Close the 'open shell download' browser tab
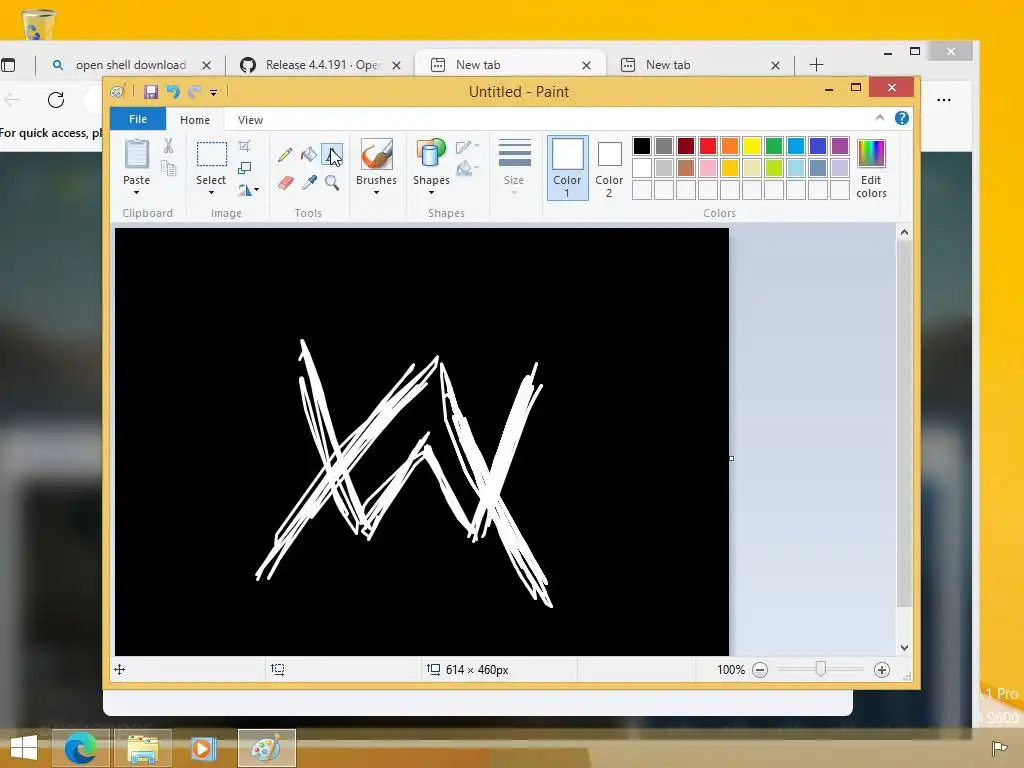This screenshot has height=768, width=1024. click(x=206, y=65)
